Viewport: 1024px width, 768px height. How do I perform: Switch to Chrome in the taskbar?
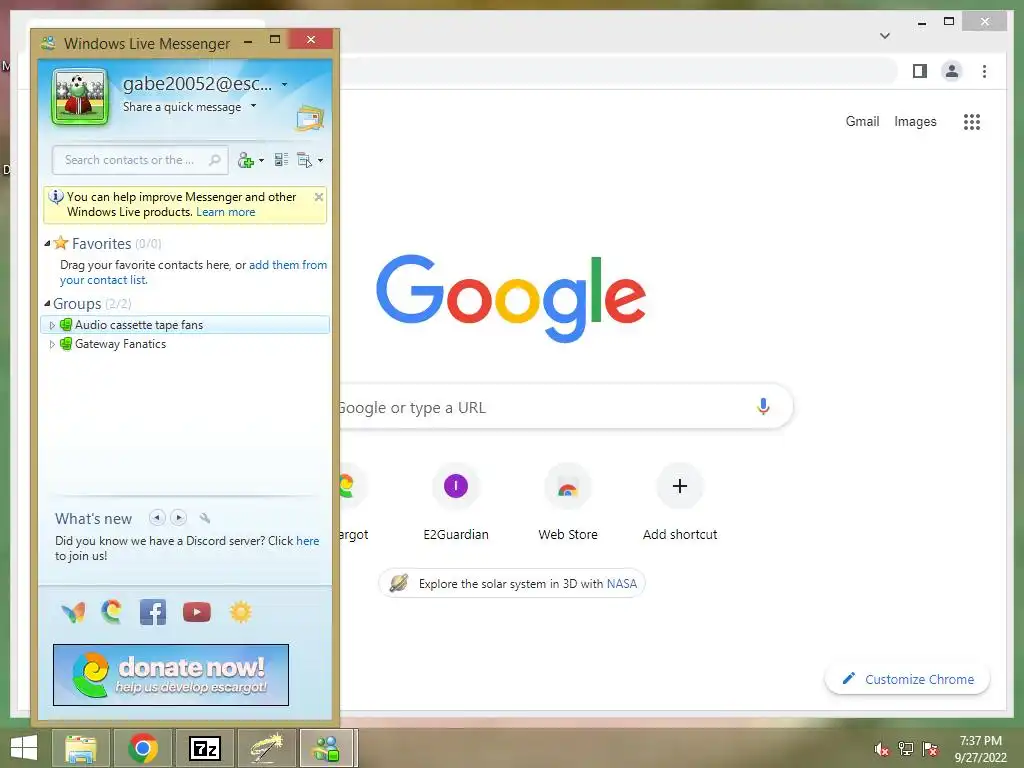tap(143, 748)
